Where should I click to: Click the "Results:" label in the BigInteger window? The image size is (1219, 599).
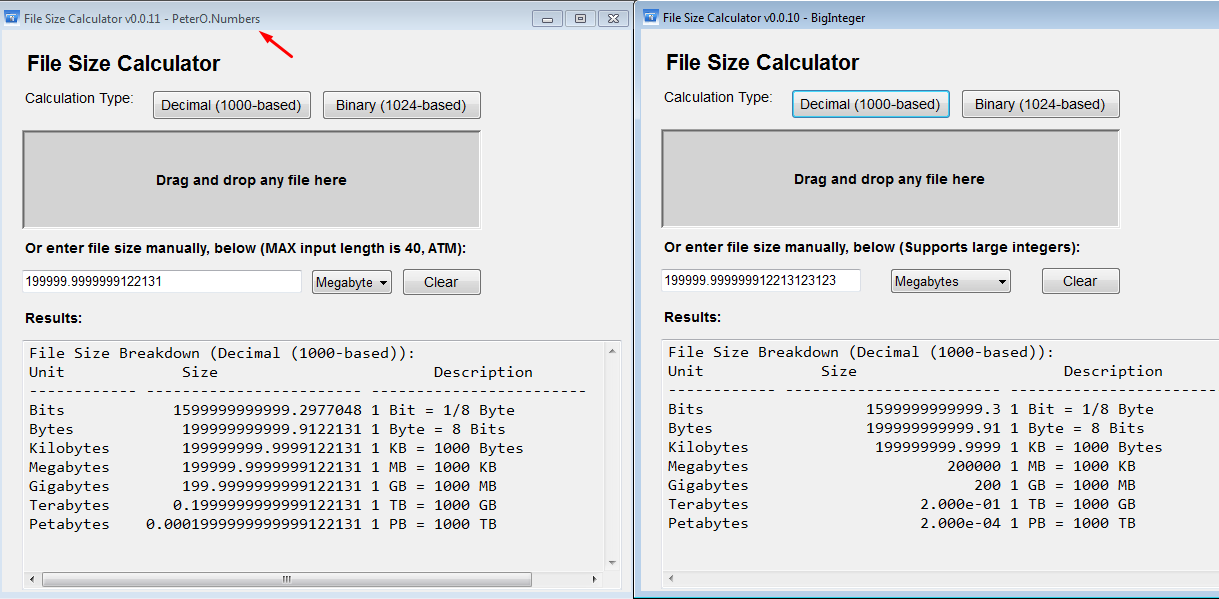[693, 317]
